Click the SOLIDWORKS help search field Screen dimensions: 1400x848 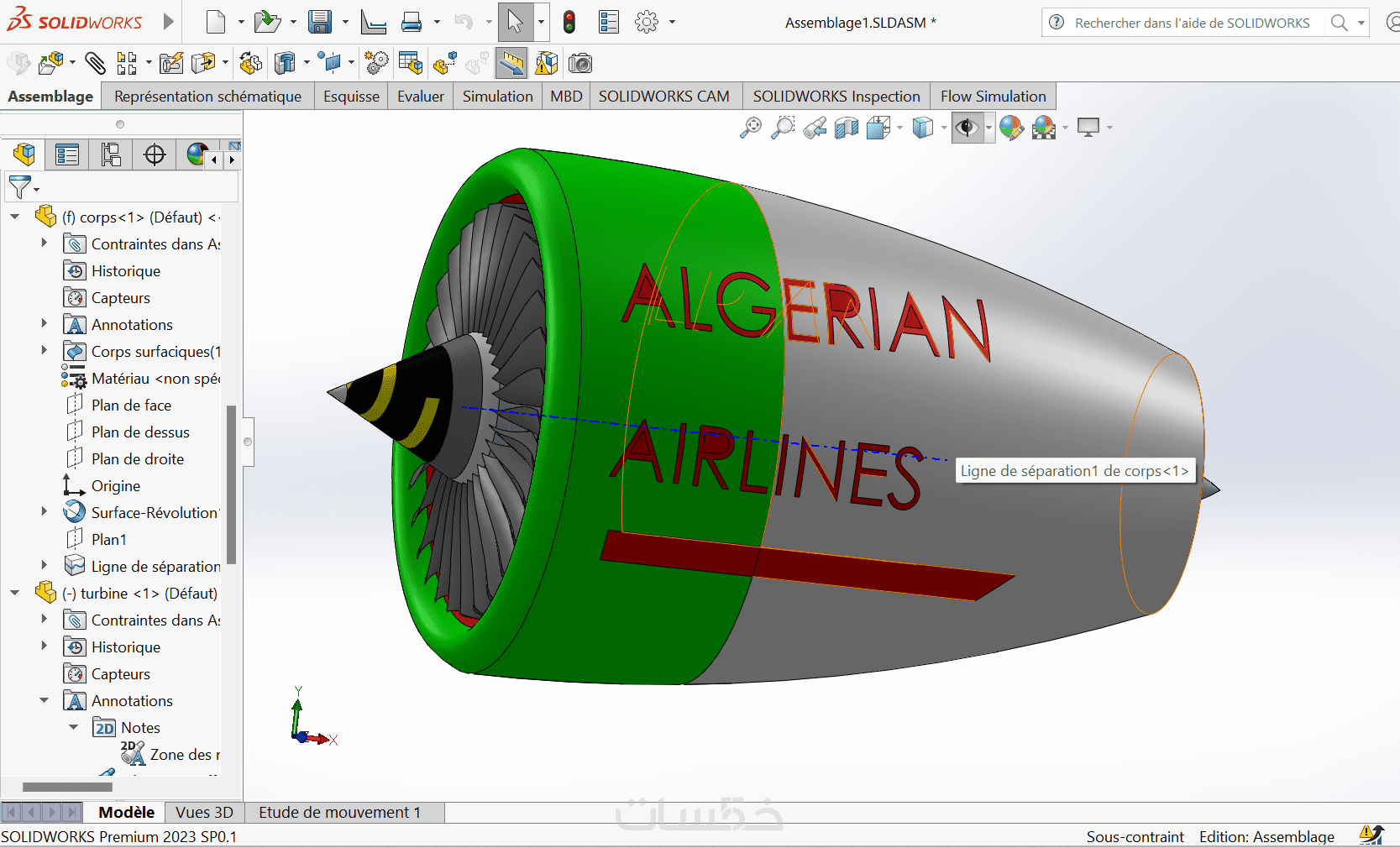tap(1191, 23)
